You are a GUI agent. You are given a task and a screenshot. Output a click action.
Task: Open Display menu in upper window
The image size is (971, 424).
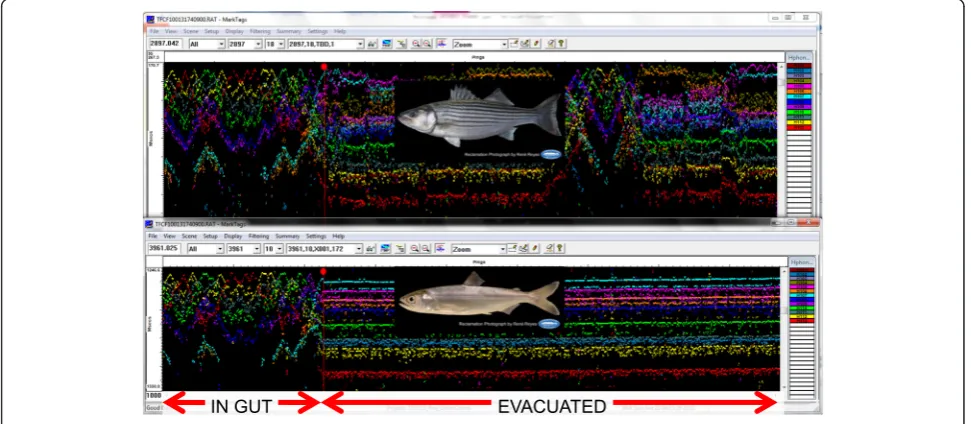click(x=234, y=31)
